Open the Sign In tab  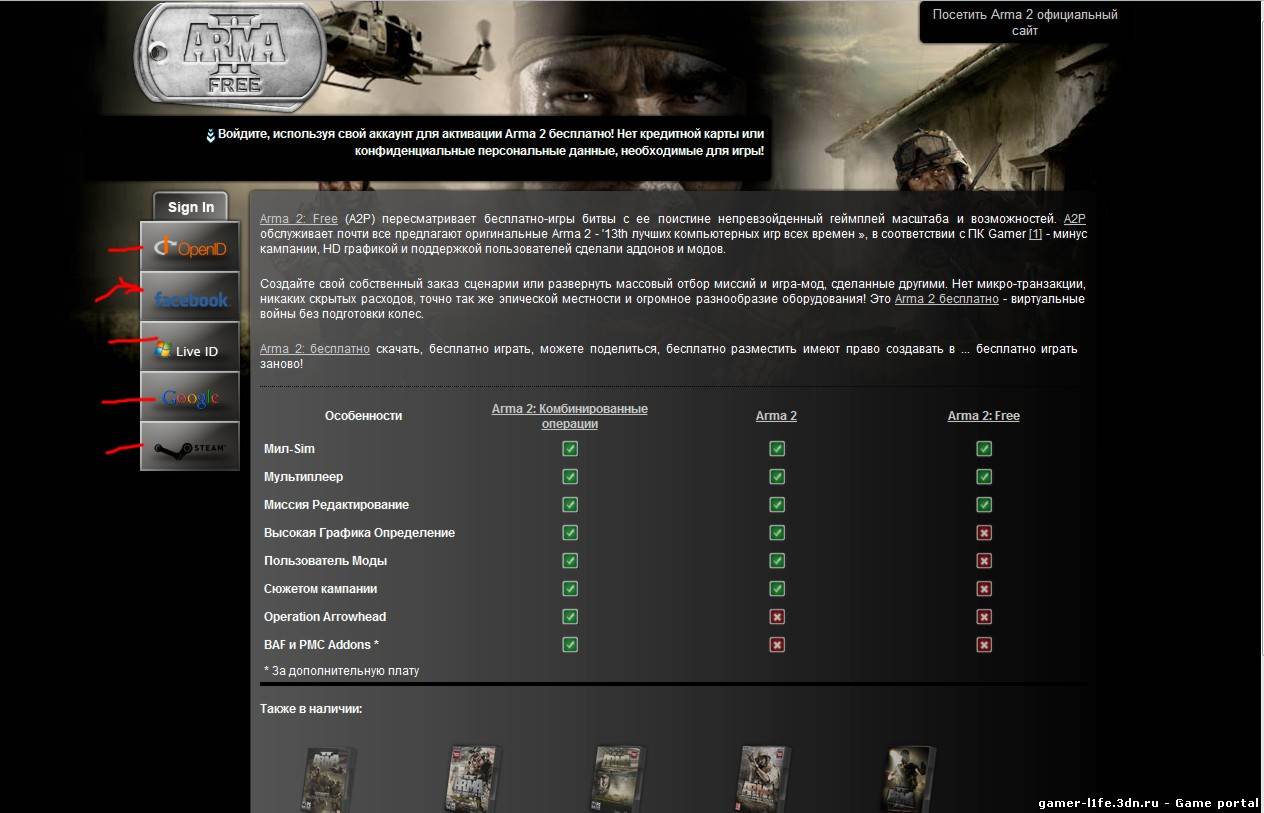click(x=191, y=207)
